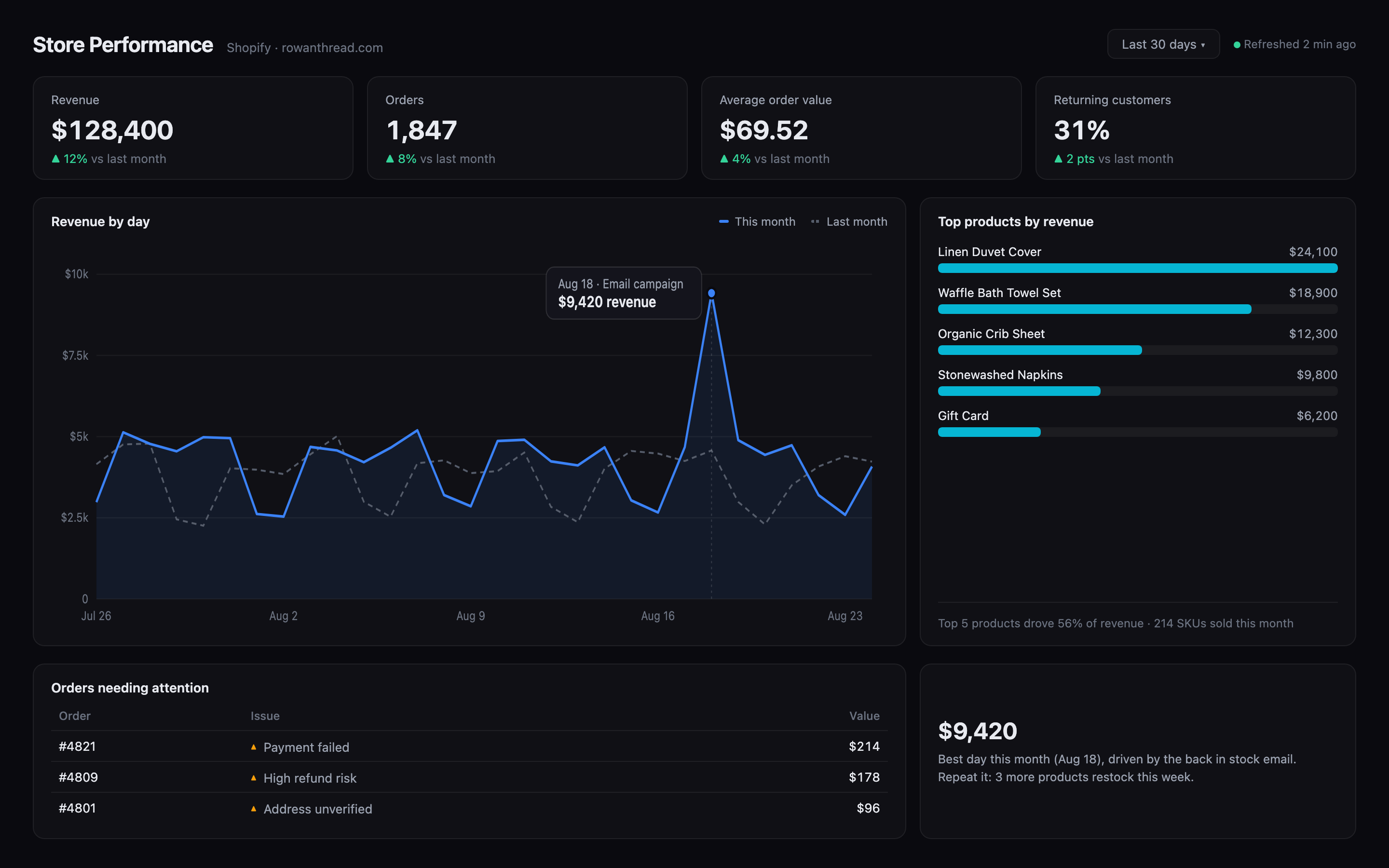Click the blue This month legend marker
Viewport: 1389px width, 868px height.
pyautogui.click(x=724, y=222)
